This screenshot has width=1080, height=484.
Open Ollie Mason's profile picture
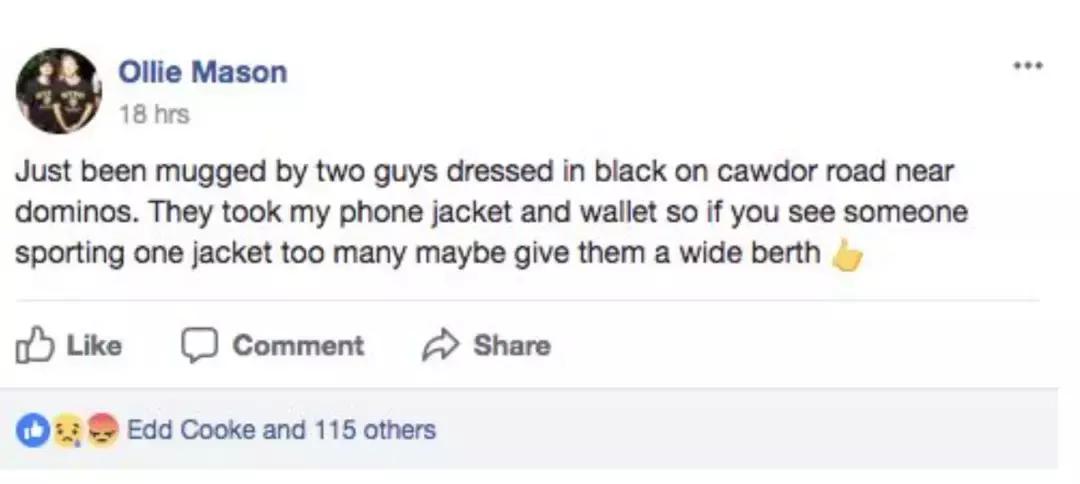click(x=58, y=91)
